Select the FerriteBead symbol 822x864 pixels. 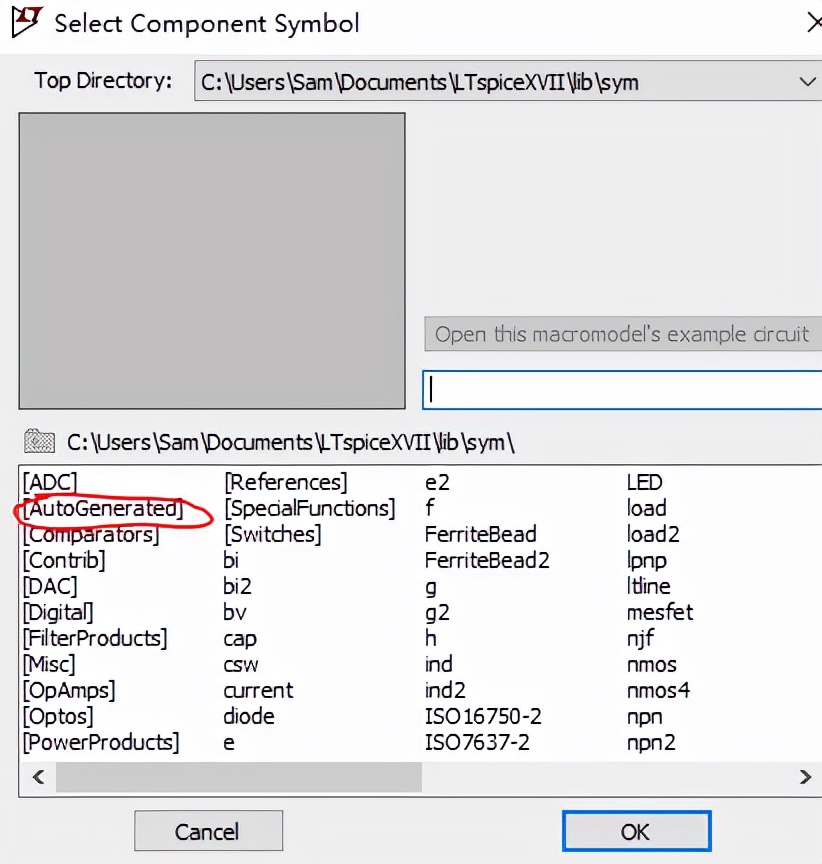pos(480,534)
